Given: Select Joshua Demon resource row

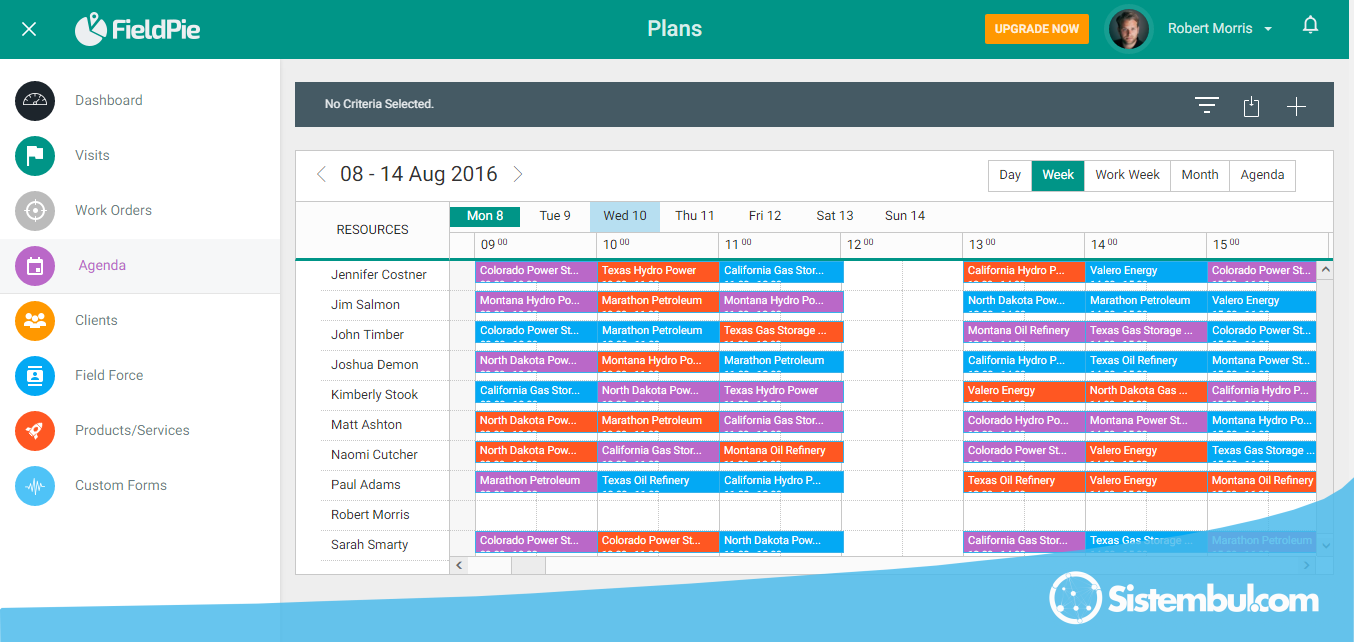Looking at the screenshot, I should (x=375, y=365).
